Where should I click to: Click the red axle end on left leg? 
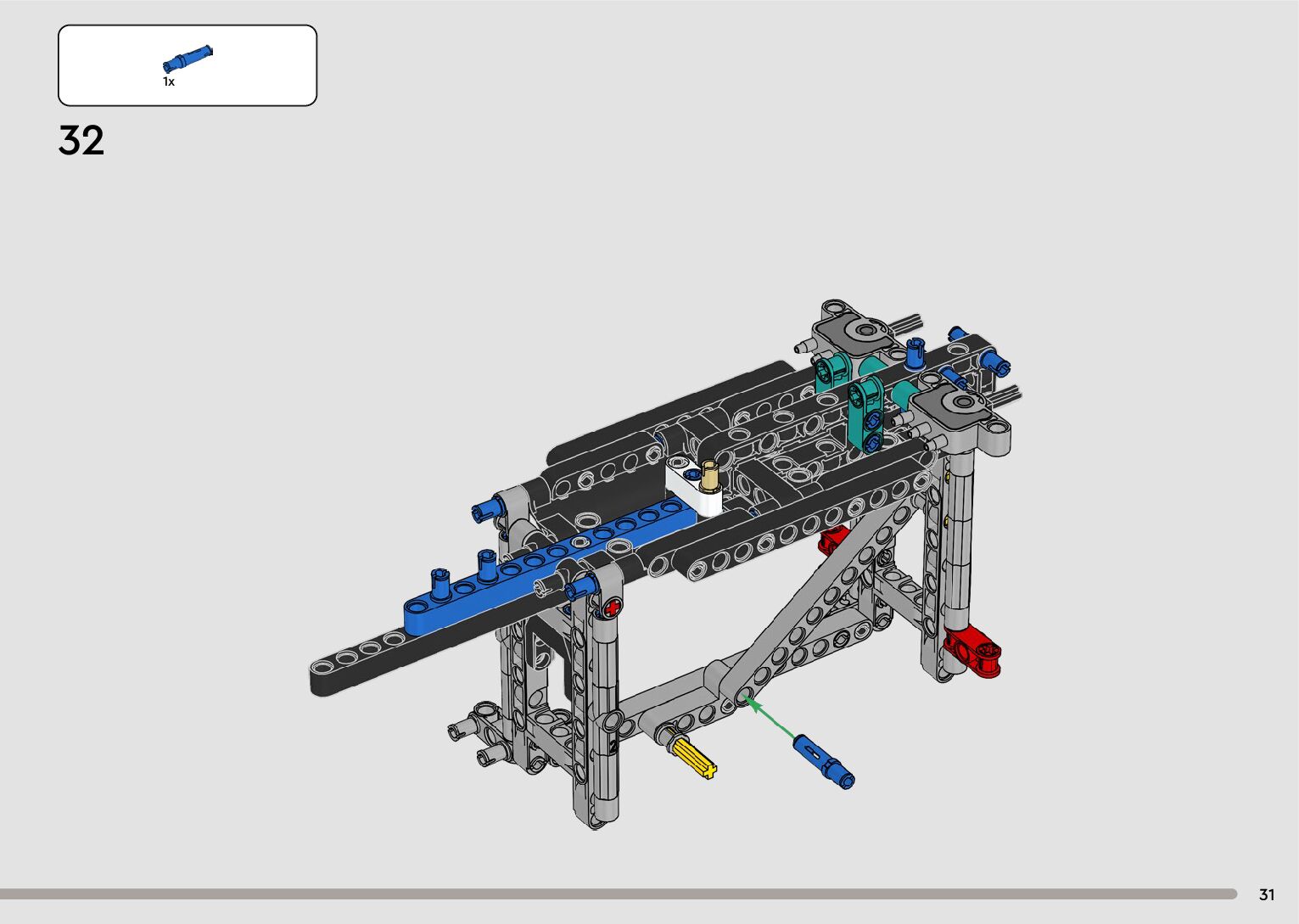point(612,606)
